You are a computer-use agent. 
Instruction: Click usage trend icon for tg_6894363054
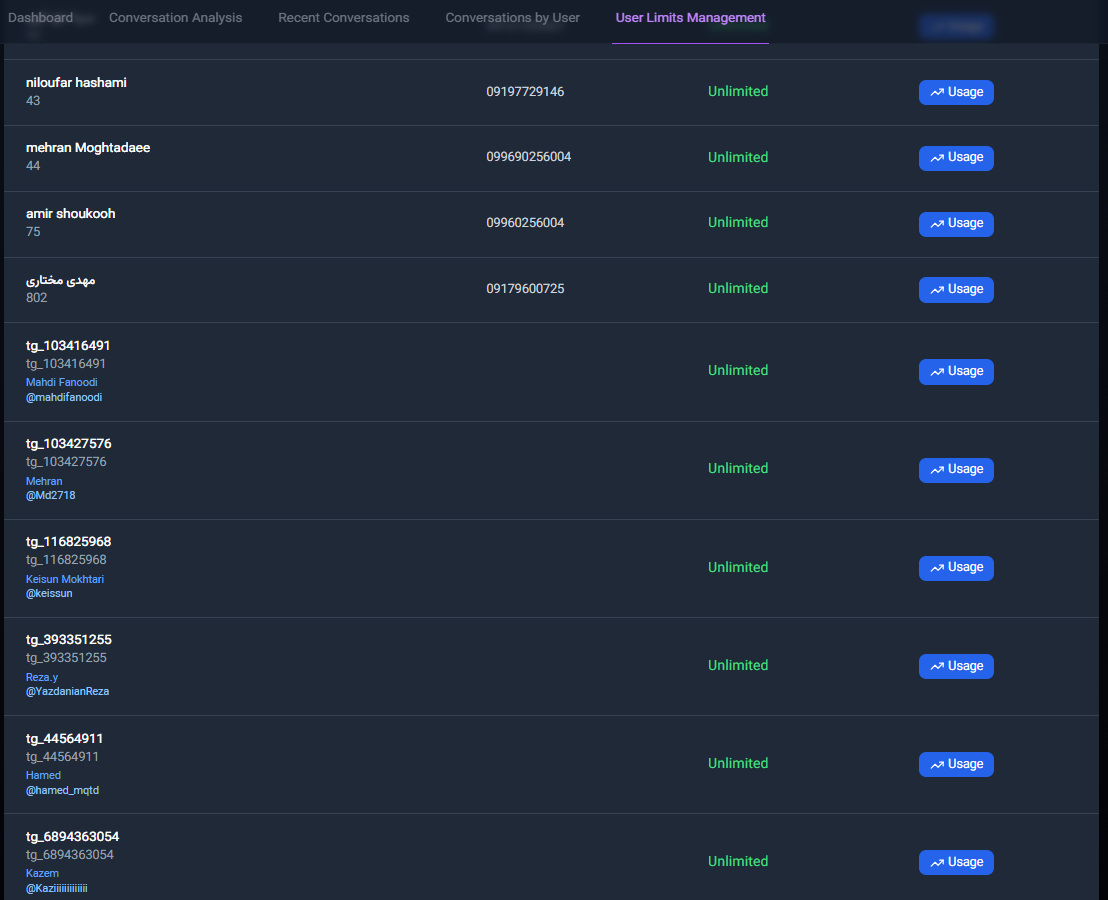pos(937,863)
